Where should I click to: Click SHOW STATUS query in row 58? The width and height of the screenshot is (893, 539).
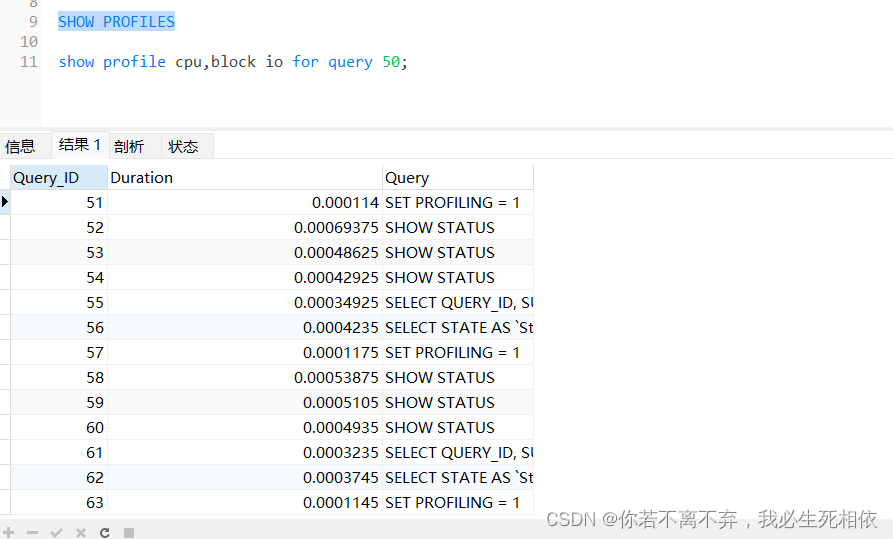pos(458,378)
